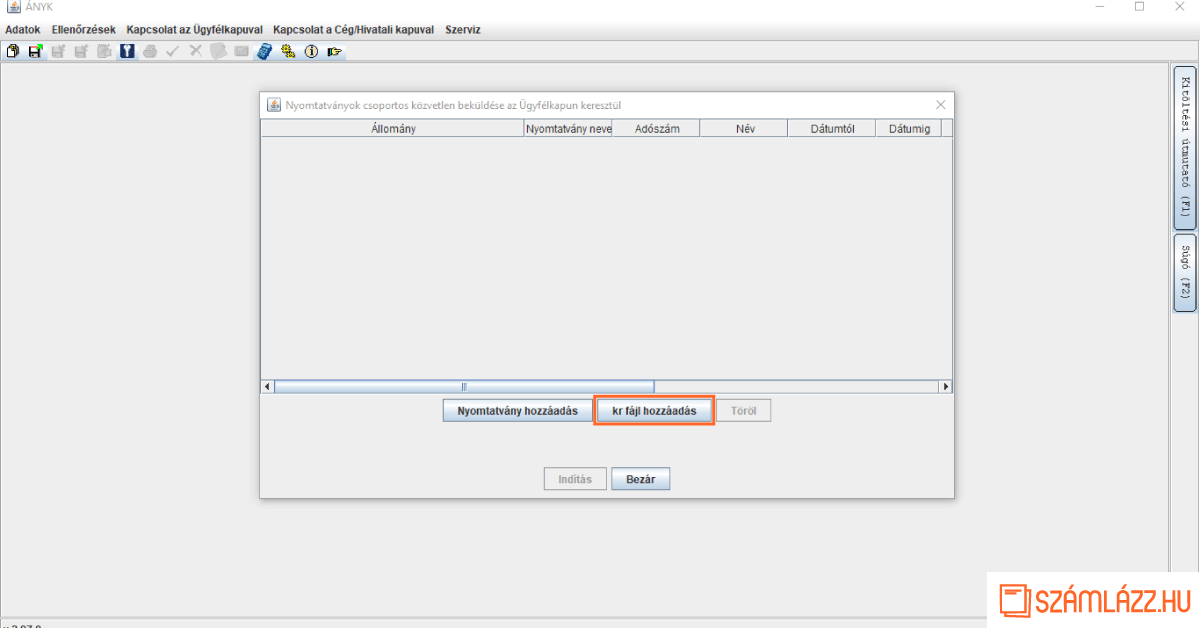The height and width of the screenshot is (628, 1200).
Task: Open the Szerviz menu
Action: click(463, 30)
